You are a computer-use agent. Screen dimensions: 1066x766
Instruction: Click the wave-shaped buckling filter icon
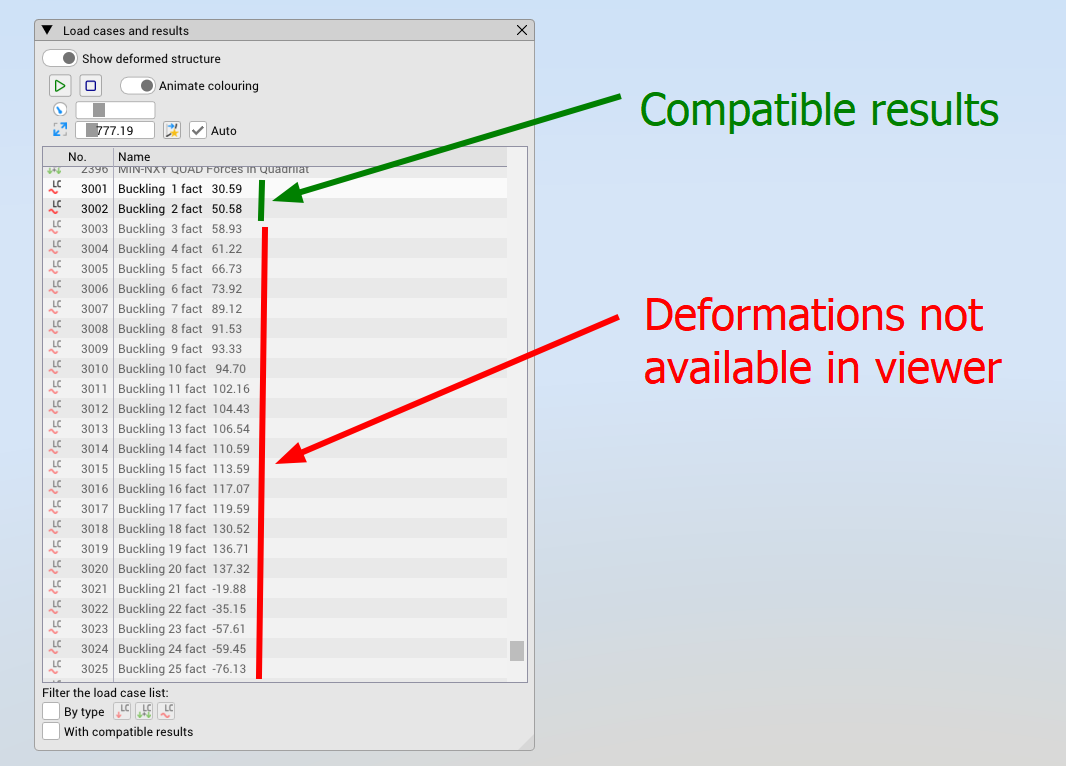[x=166, y=712]
